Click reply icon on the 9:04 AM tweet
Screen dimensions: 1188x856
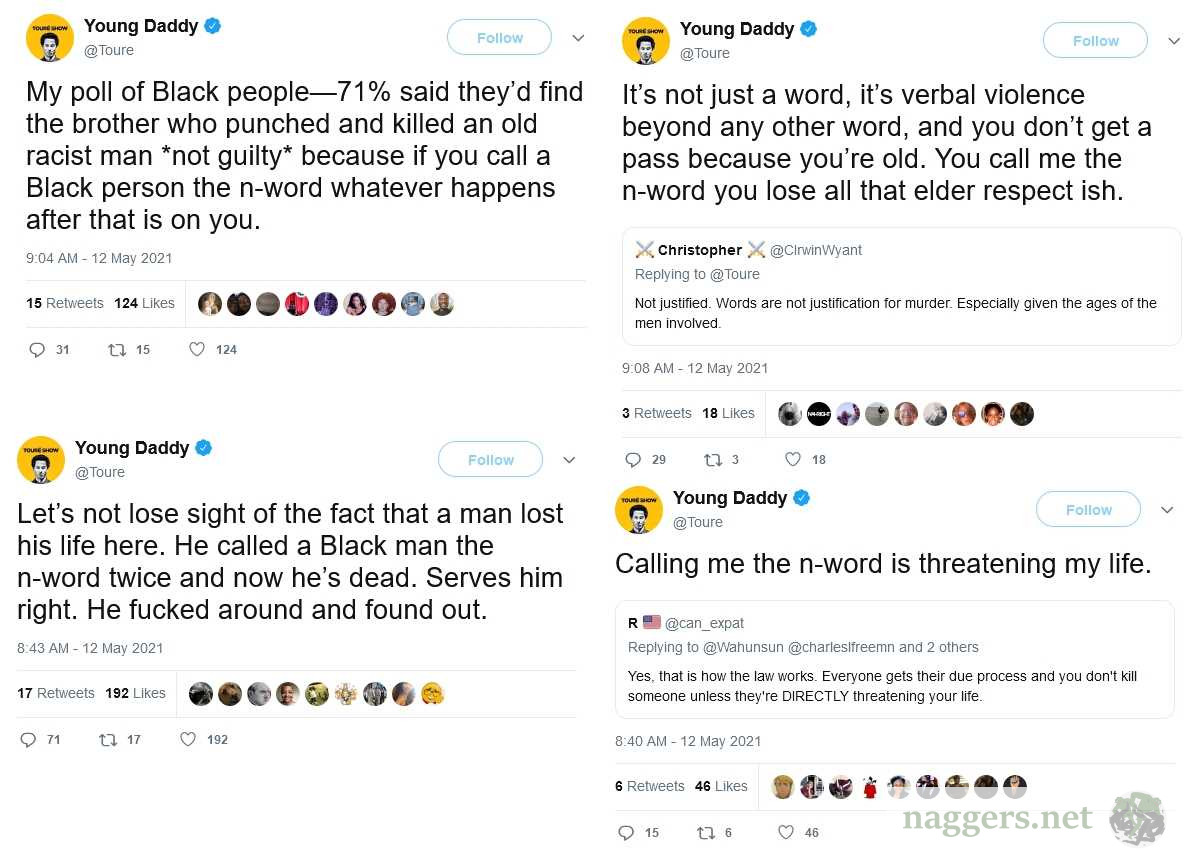[x=37, y=350]
